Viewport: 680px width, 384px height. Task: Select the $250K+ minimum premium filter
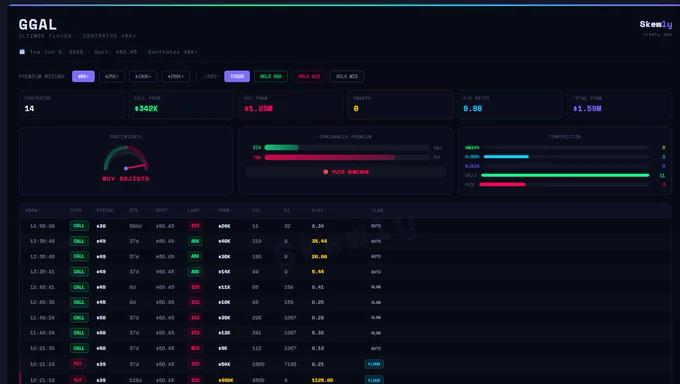tap(176, 76)
